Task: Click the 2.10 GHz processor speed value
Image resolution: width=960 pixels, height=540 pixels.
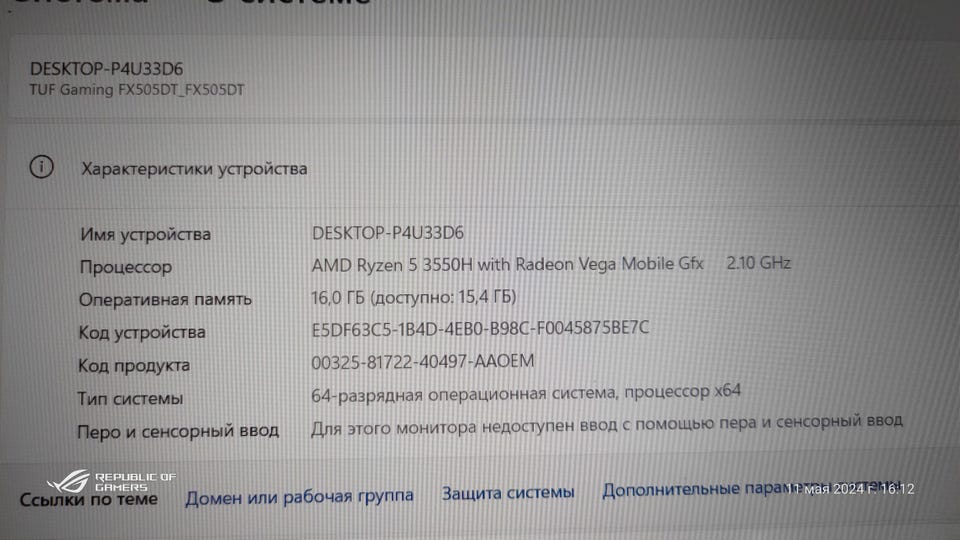Action: point(759,263)
